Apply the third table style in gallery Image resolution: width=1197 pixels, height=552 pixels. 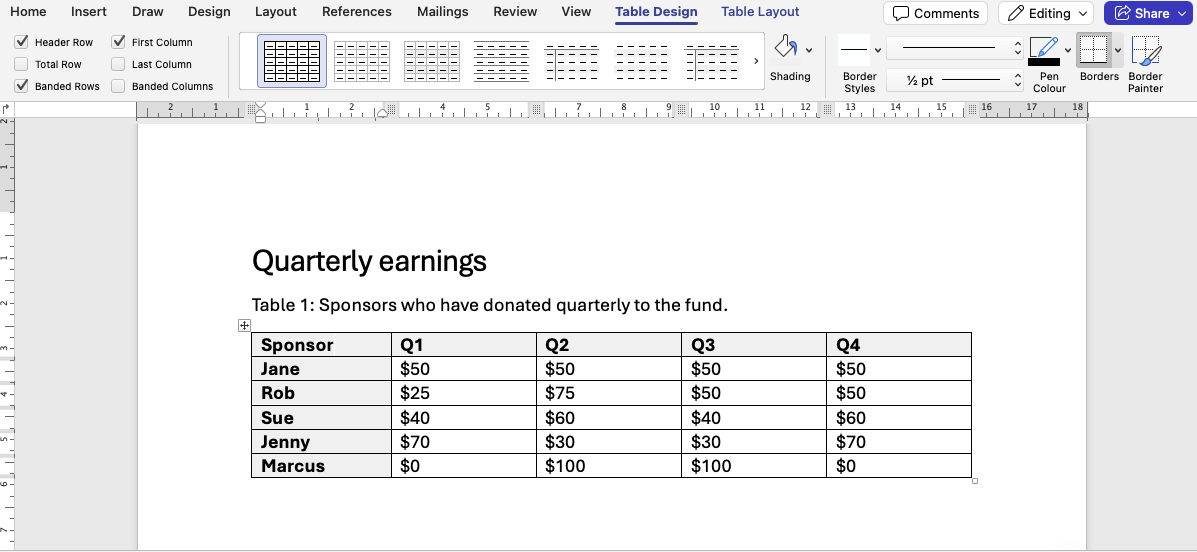(x=432, y=61)
